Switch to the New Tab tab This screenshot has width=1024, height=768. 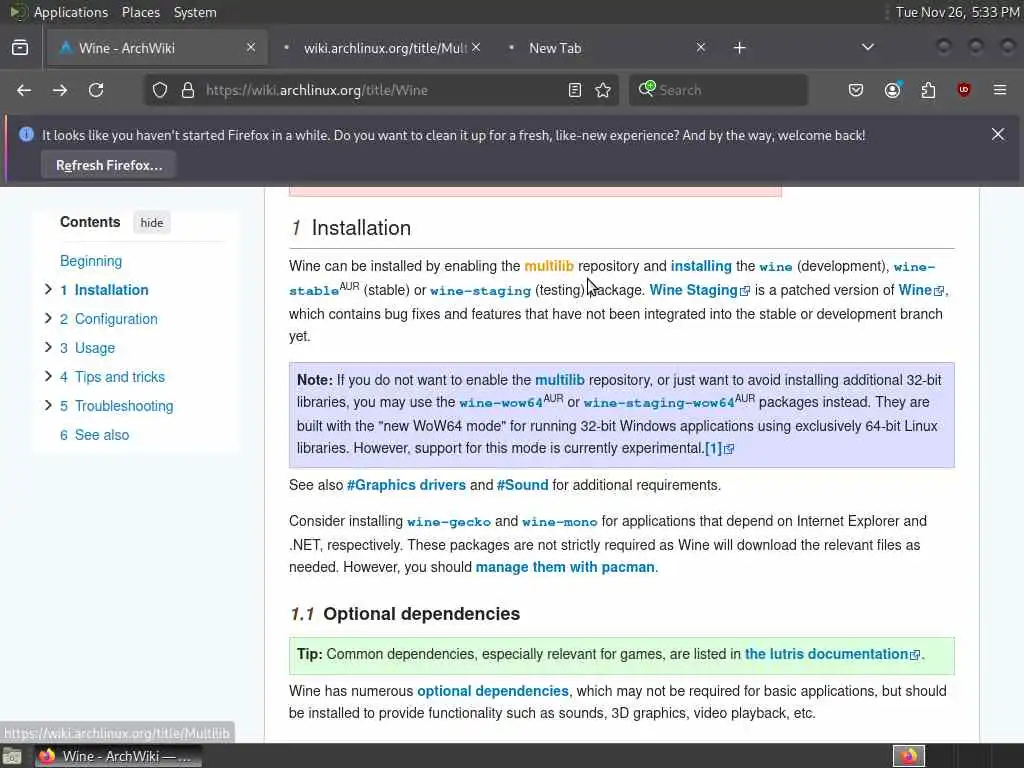(x=607, y=48)
